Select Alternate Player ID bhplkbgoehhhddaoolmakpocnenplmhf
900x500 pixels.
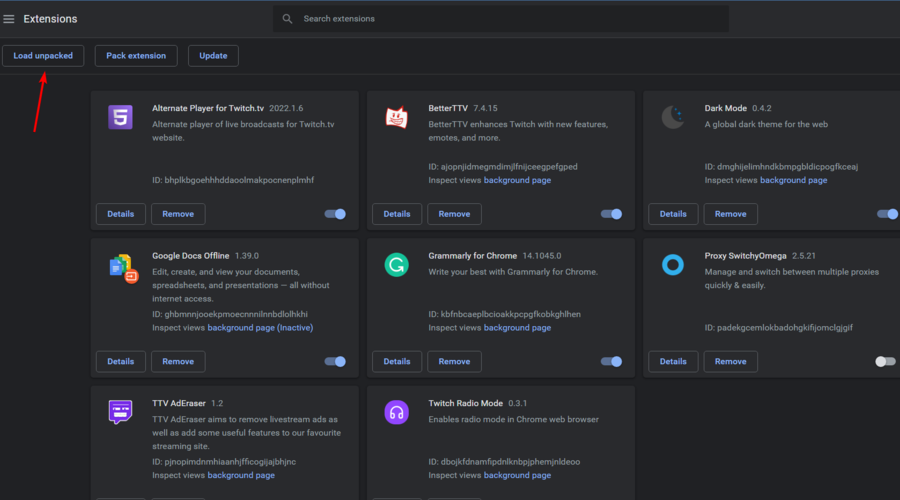pyautogui.click(x=233, y=180)
